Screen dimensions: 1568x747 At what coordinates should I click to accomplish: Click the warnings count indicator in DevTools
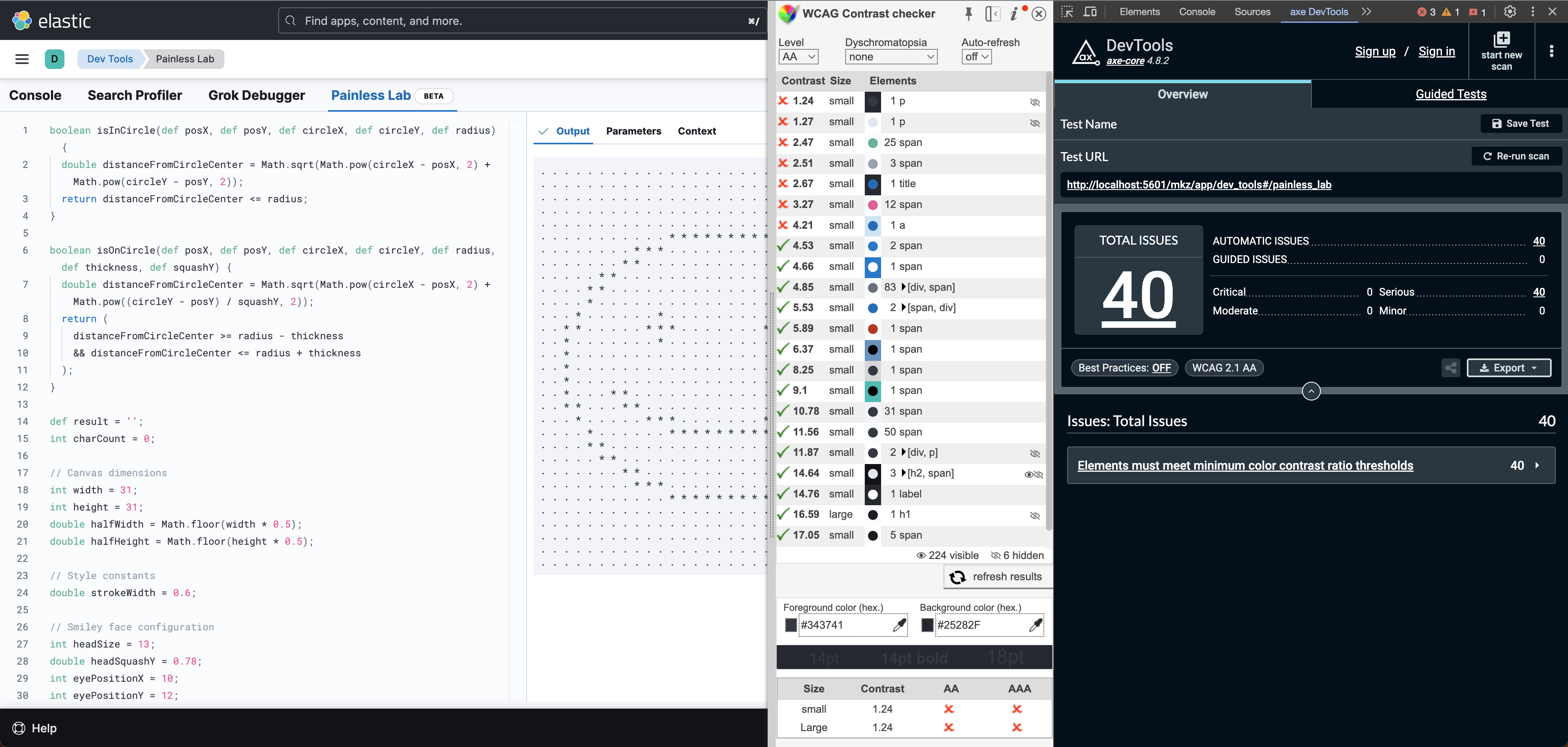[1450, 12]
